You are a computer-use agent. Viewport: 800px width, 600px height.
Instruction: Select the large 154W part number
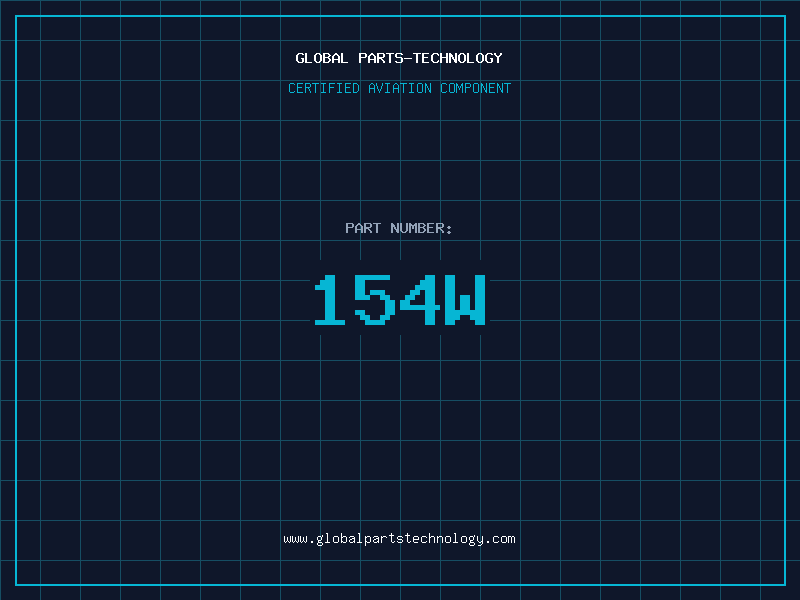[399, 300]
